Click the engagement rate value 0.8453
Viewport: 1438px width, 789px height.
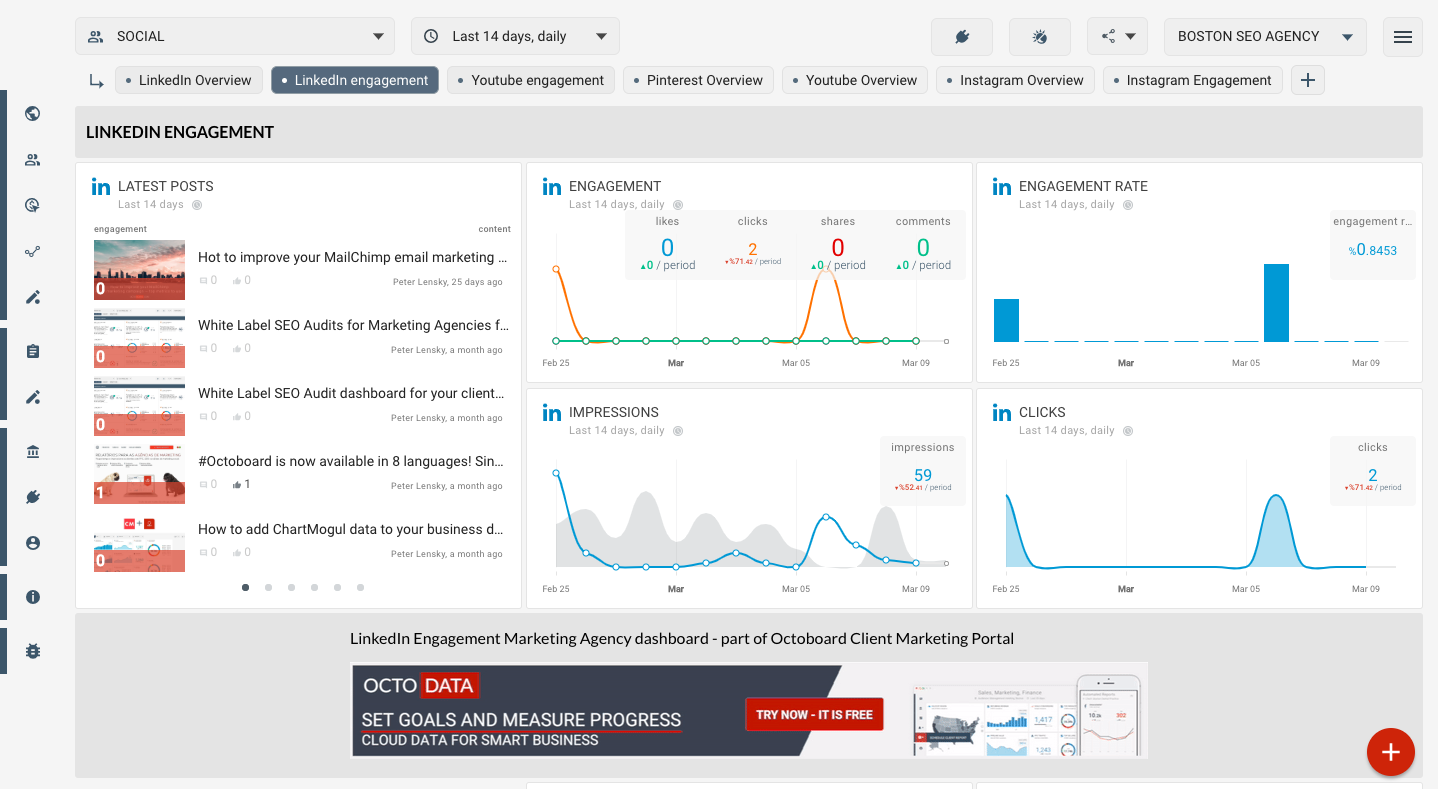click(1372, 250)
